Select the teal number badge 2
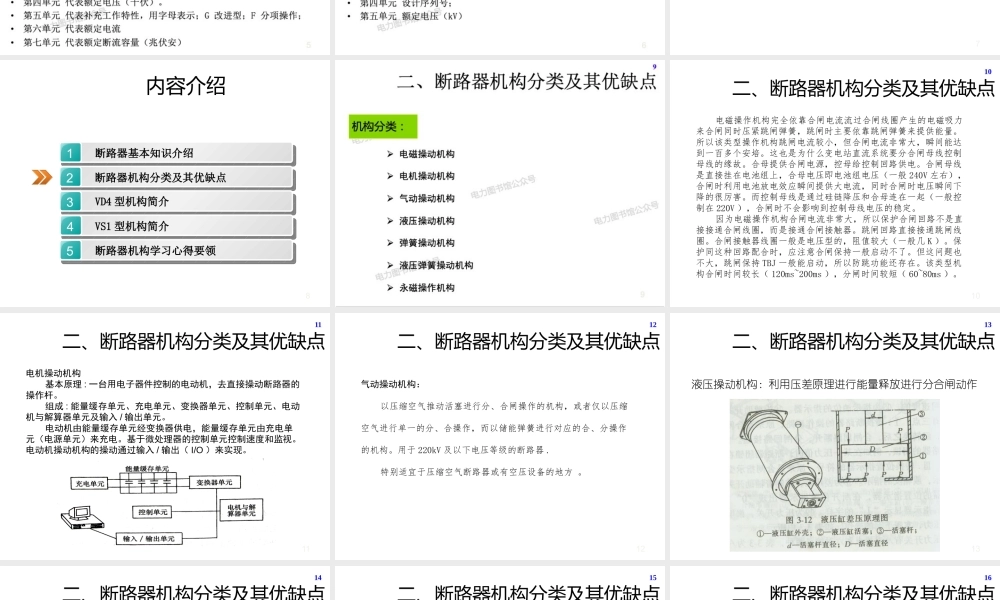The width and height of the screenshot is (1000, 600). (69, 178)
